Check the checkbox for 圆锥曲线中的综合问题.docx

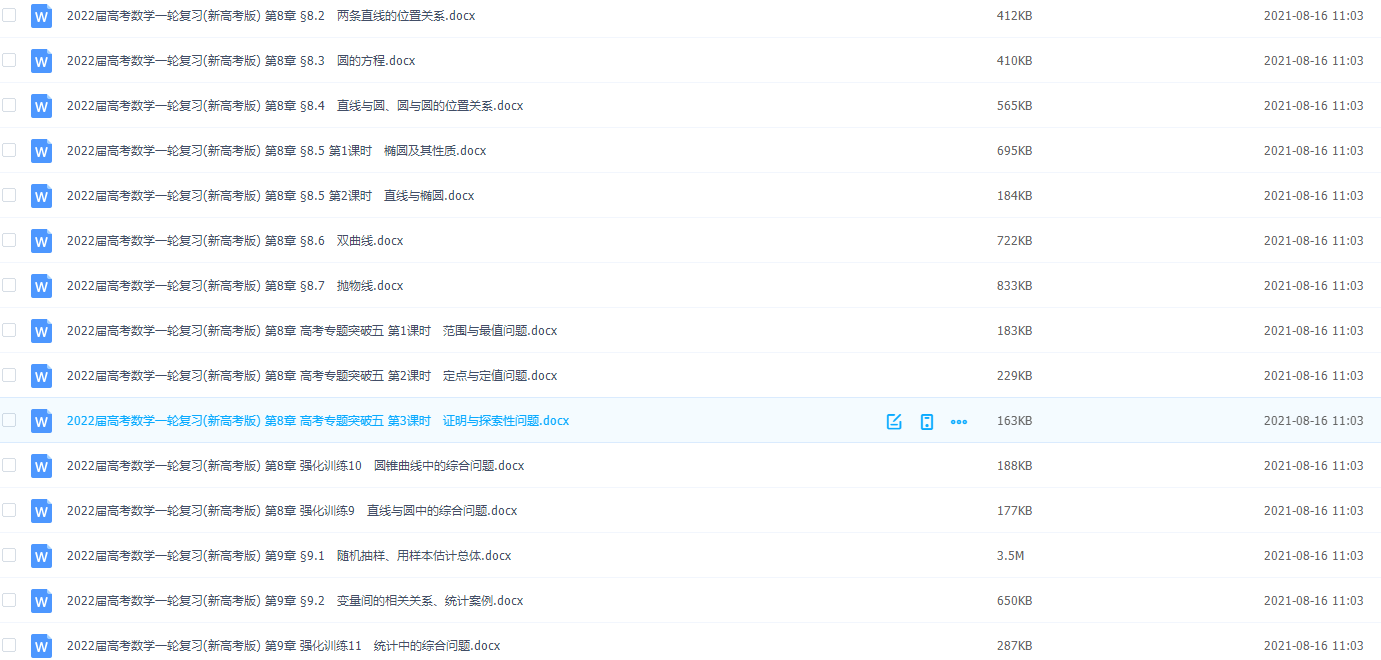[x=9, y=466]
